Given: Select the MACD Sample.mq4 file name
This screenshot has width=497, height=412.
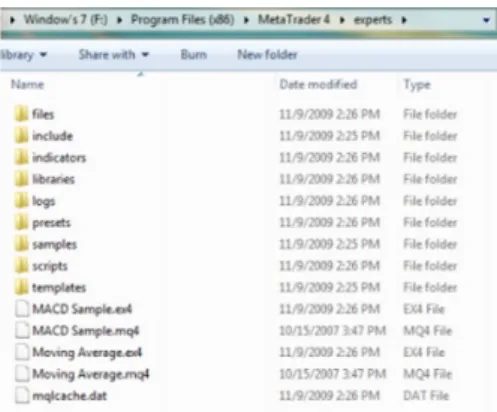Looking at the screenshot, I should pos(86,331).
